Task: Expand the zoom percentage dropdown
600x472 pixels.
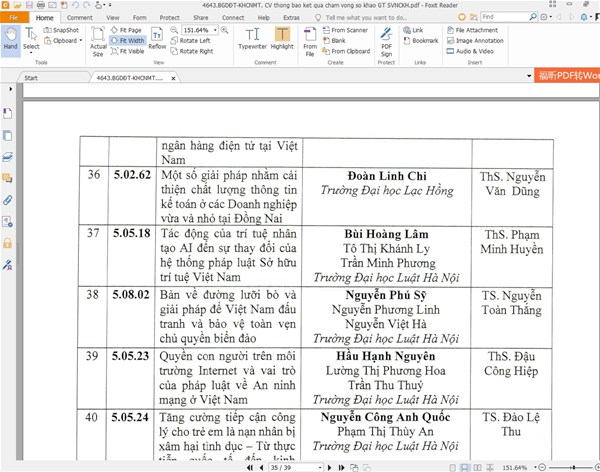Action: point(214,31)
